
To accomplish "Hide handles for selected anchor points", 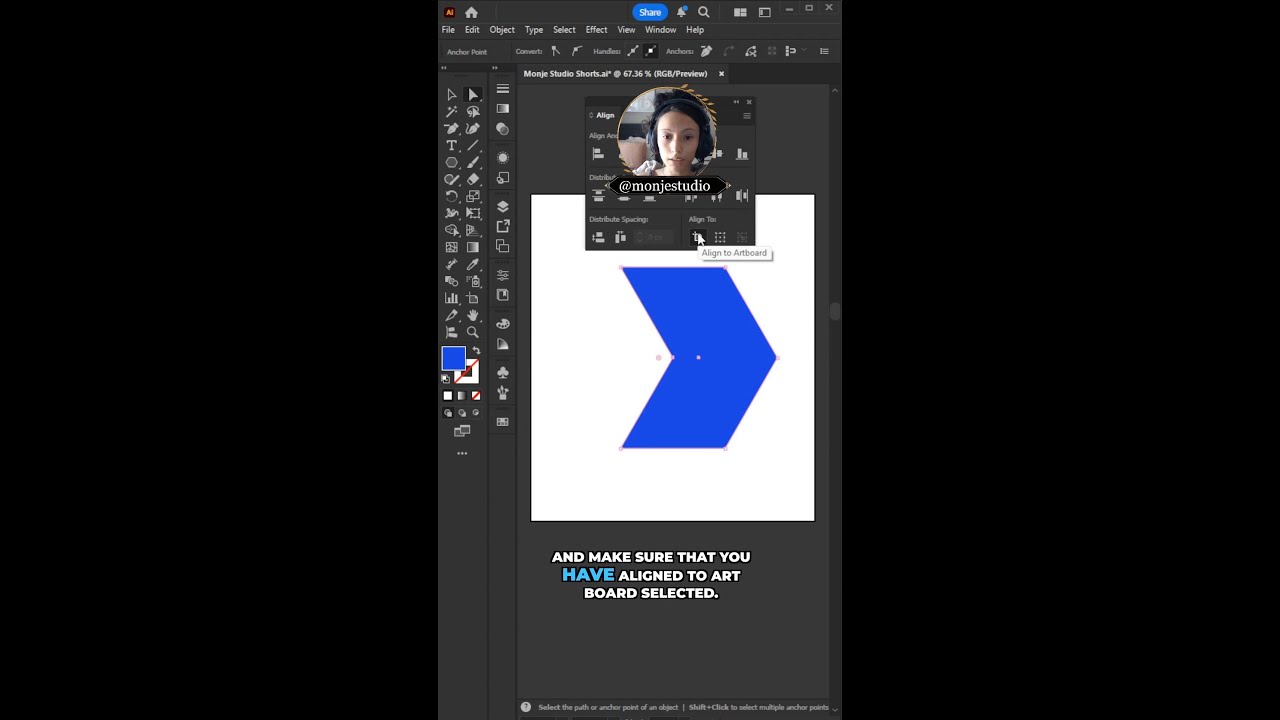I will pyautogui.click(x=651, y=51).
